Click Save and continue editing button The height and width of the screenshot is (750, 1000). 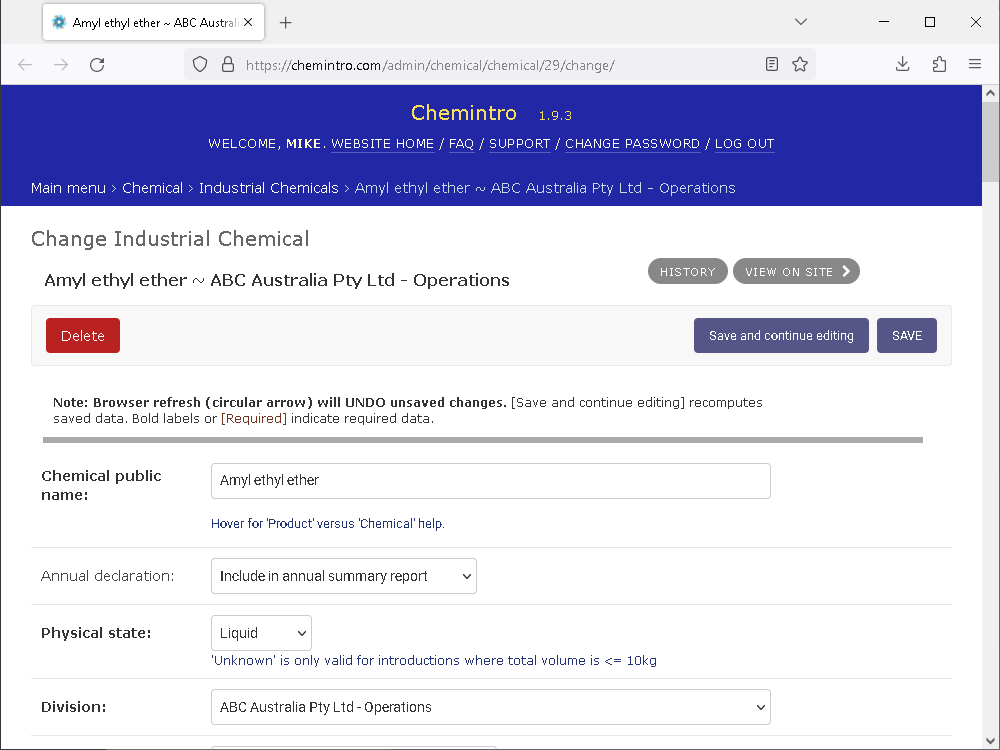[781, 335]
